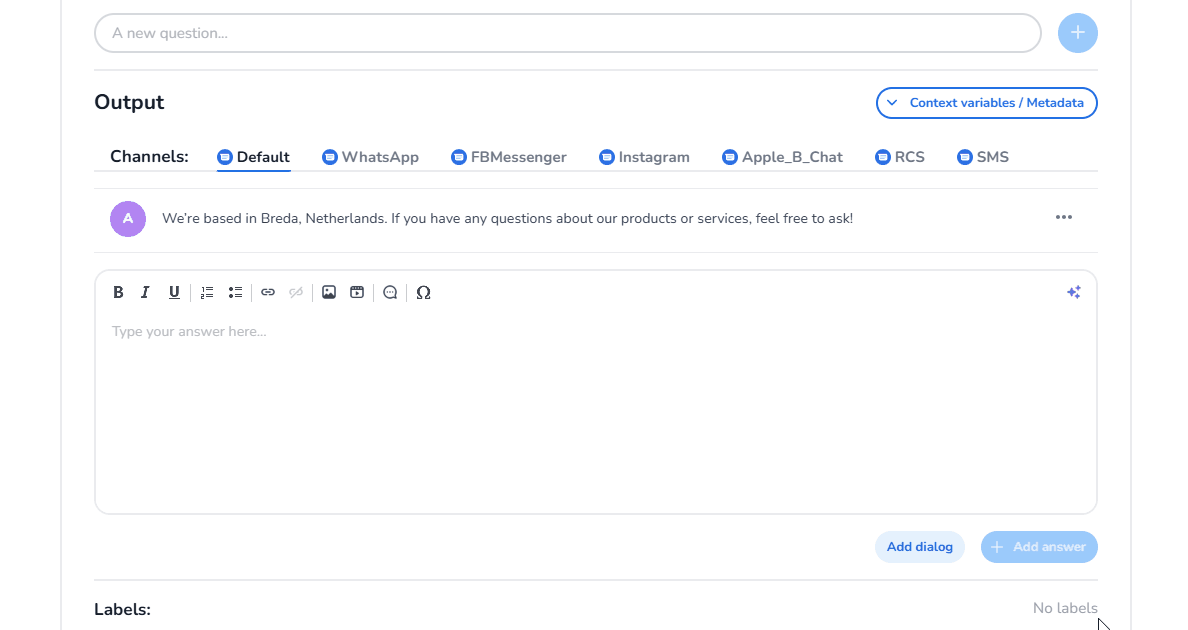Click the insert video icon

click(357, 292)
